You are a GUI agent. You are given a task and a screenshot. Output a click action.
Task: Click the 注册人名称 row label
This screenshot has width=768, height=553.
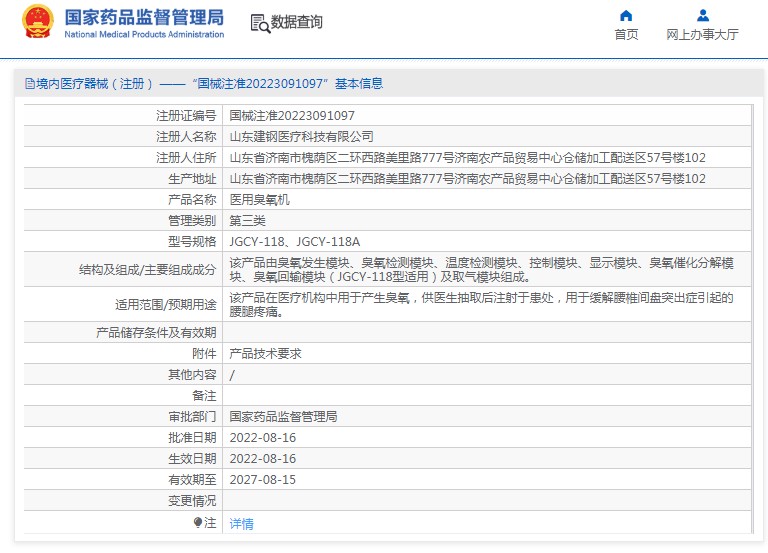pyautogui.click(x=186, y=137)
